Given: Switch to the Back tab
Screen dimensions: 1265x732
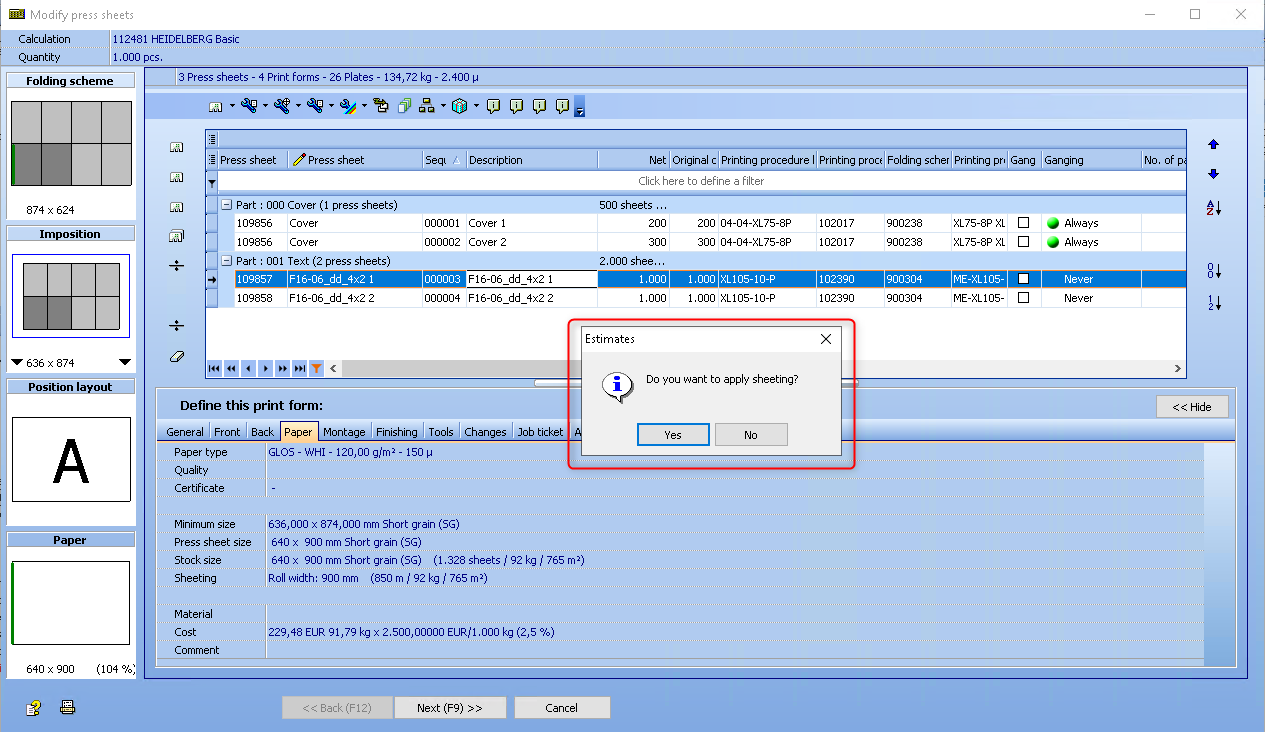Looking at the screenshot, I should tap(262, 432).
